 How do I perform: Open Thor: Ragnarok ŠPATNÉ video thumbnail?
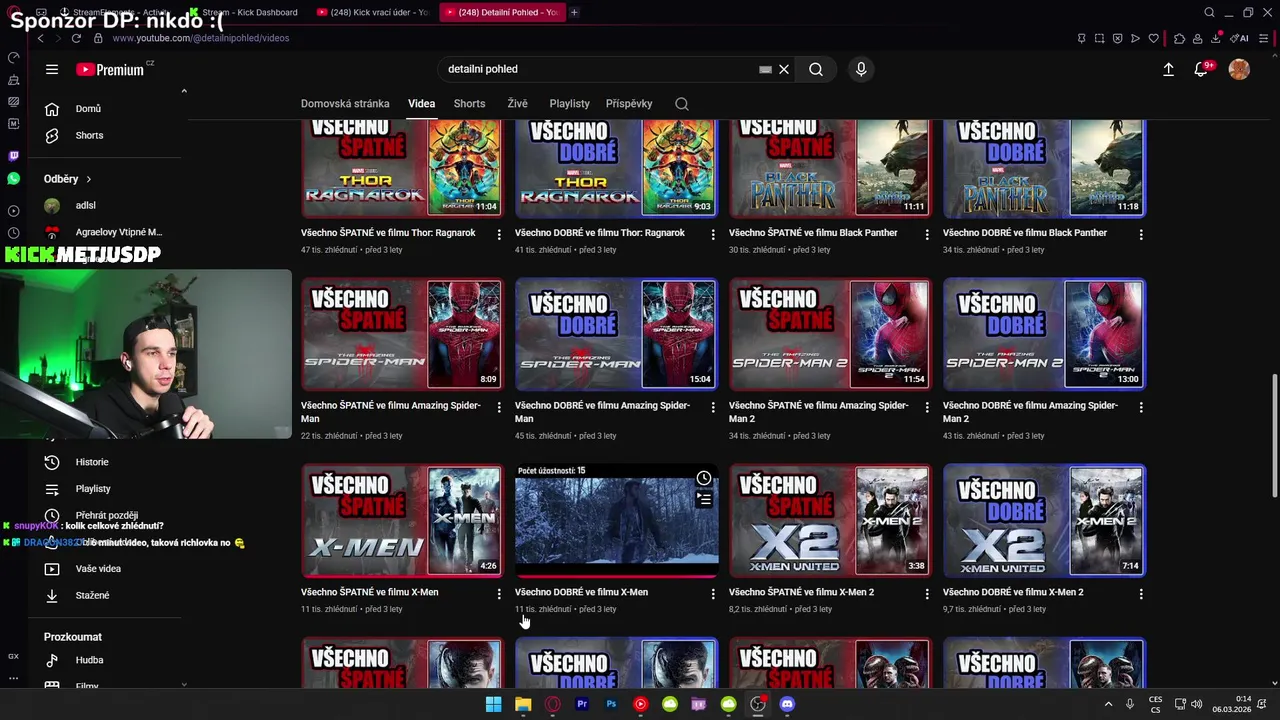tap(401, 167)
